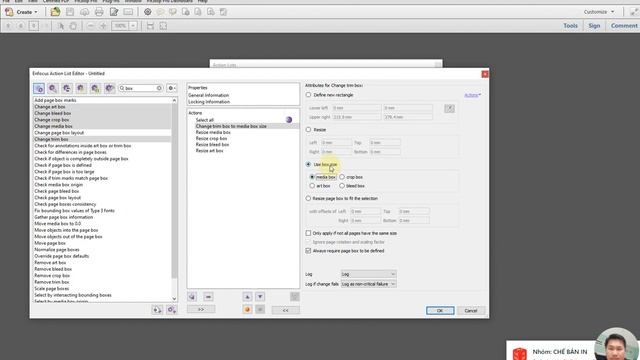Choose the media box radio option
This screenshot has width=640, height=360.
[x=312, y=177]
